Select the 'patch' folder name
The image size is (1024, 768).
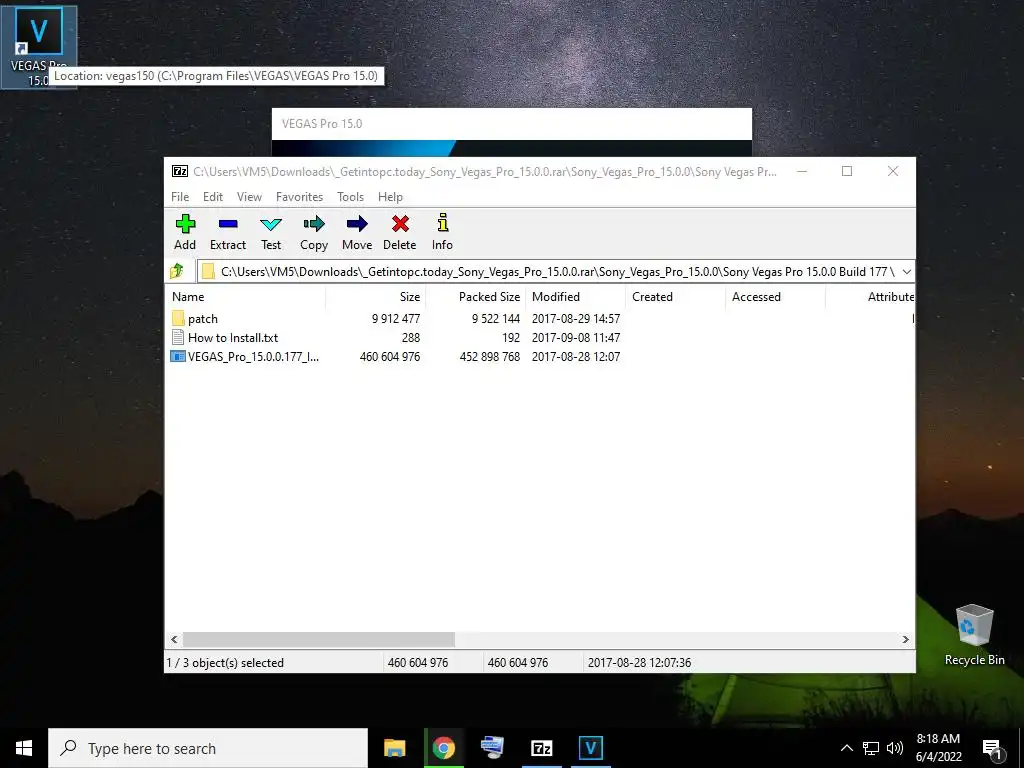(x=202, y=319)
